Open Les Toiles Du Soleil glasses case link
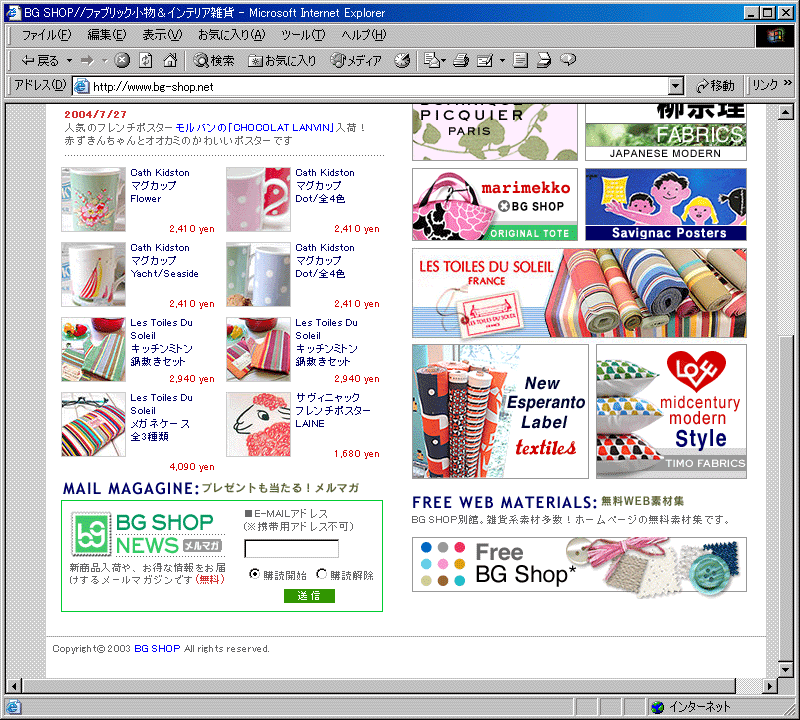Screen dimensions: 800x720 (161, 417)
